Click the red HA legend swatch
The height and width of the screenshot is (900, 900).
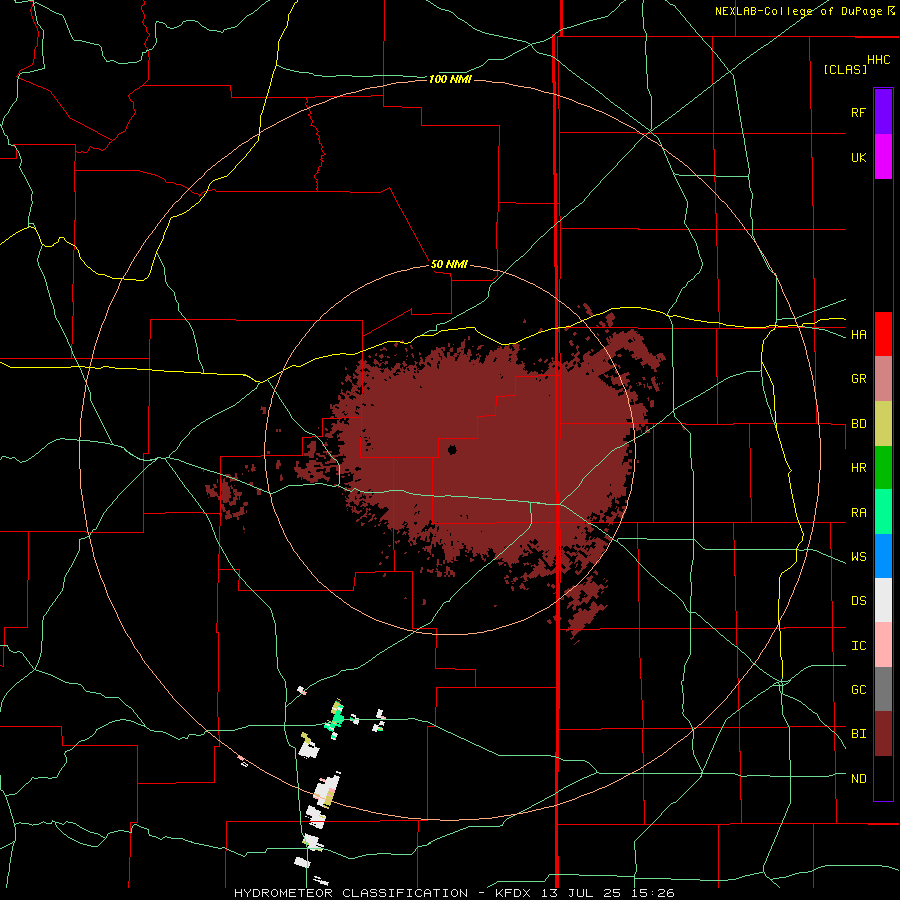coord(883,334)
